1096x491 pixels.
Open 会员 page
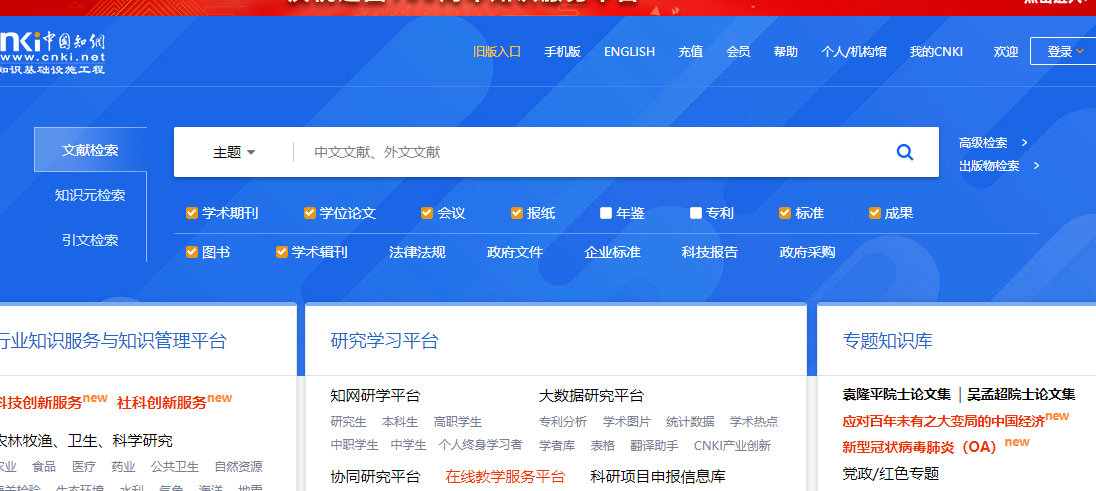click(x=738, y=52)
